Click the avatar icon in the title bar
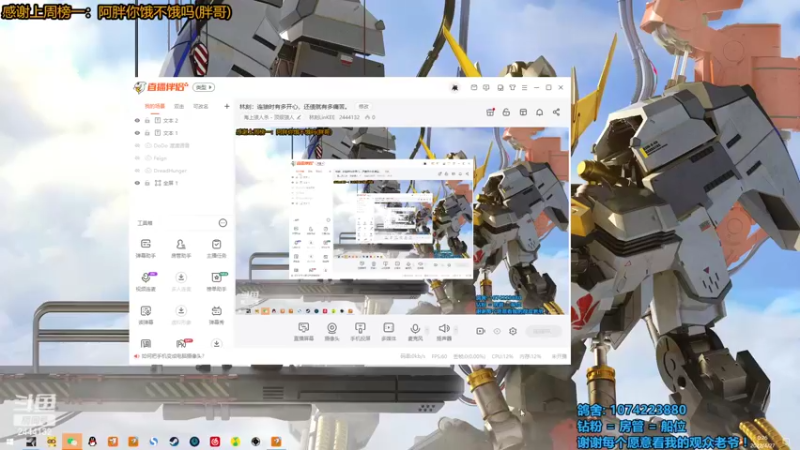Screen dimensions: 800x450 tap(455, 88)
